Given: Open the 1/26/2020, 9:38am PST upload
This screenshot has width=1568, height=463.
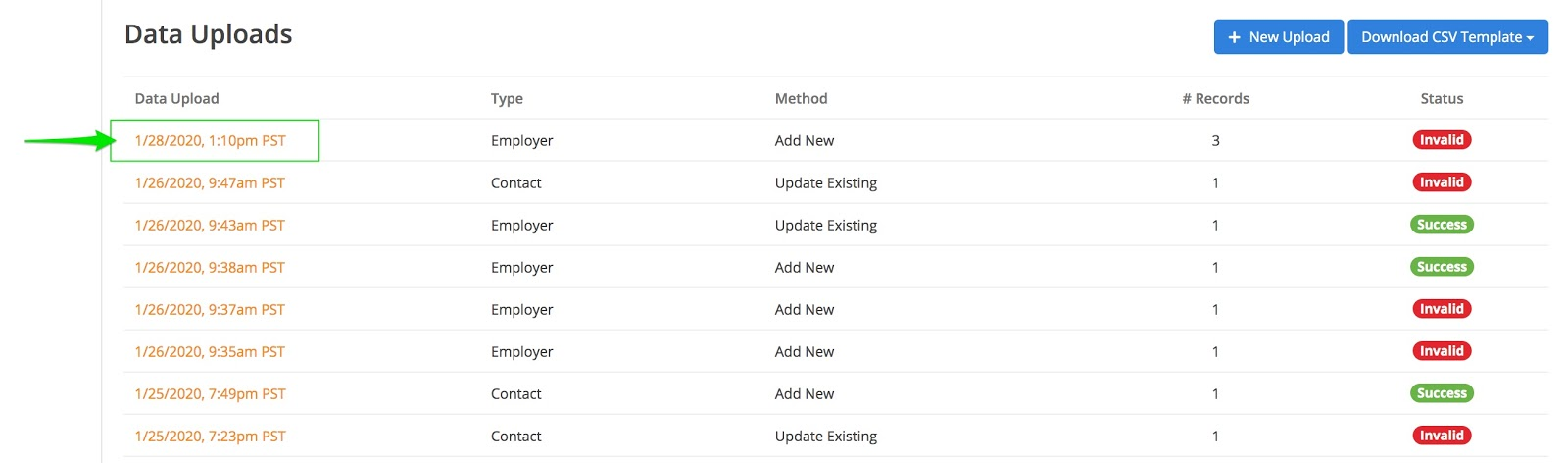Looking at the screenshot, I should click(210, 268).
